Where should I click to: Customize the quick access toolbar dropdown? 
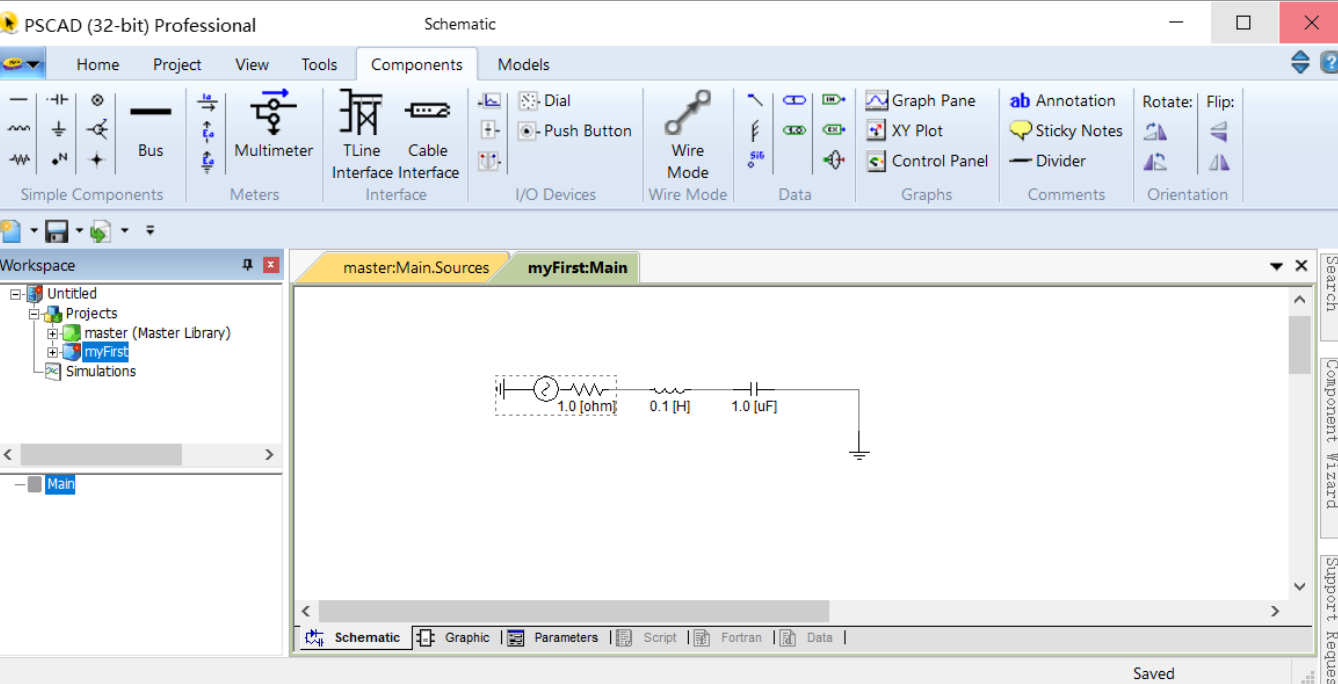150,231
